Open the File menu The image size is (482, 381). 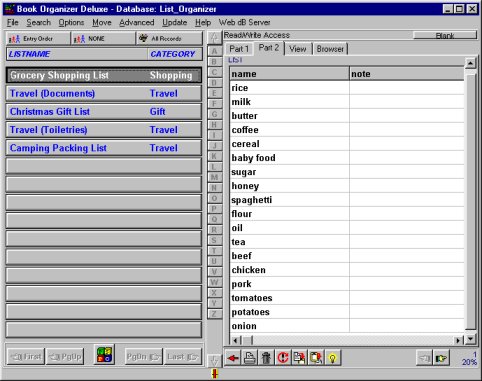point(13,23)
